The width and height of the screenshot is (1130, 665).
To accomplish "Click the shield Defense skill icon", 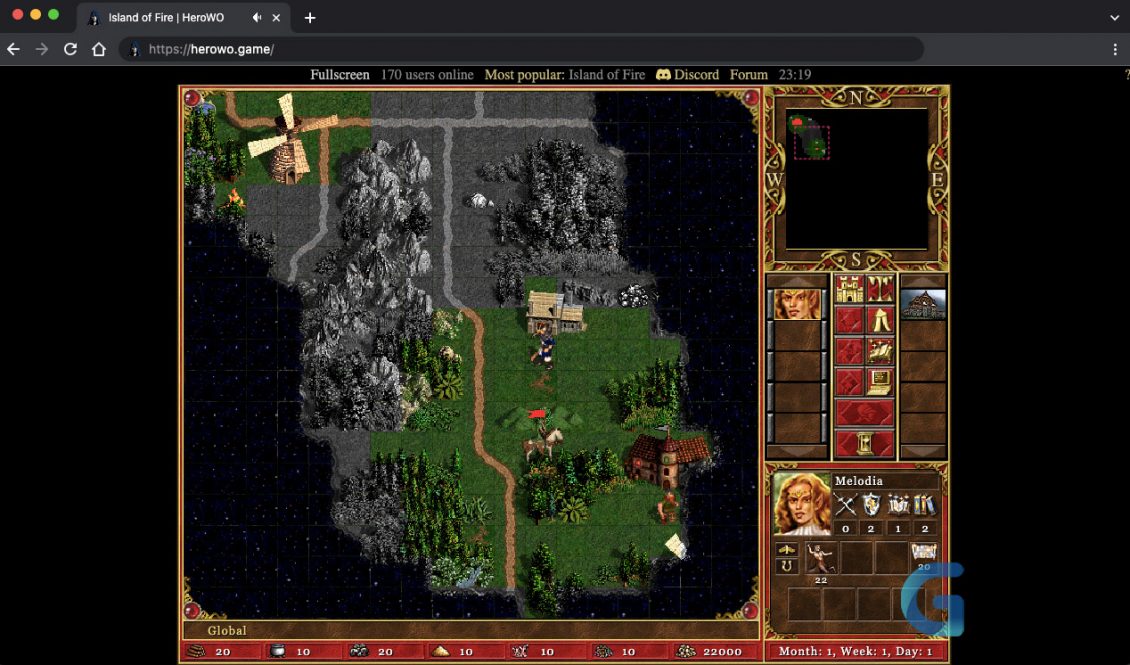I will pos(871,505).
